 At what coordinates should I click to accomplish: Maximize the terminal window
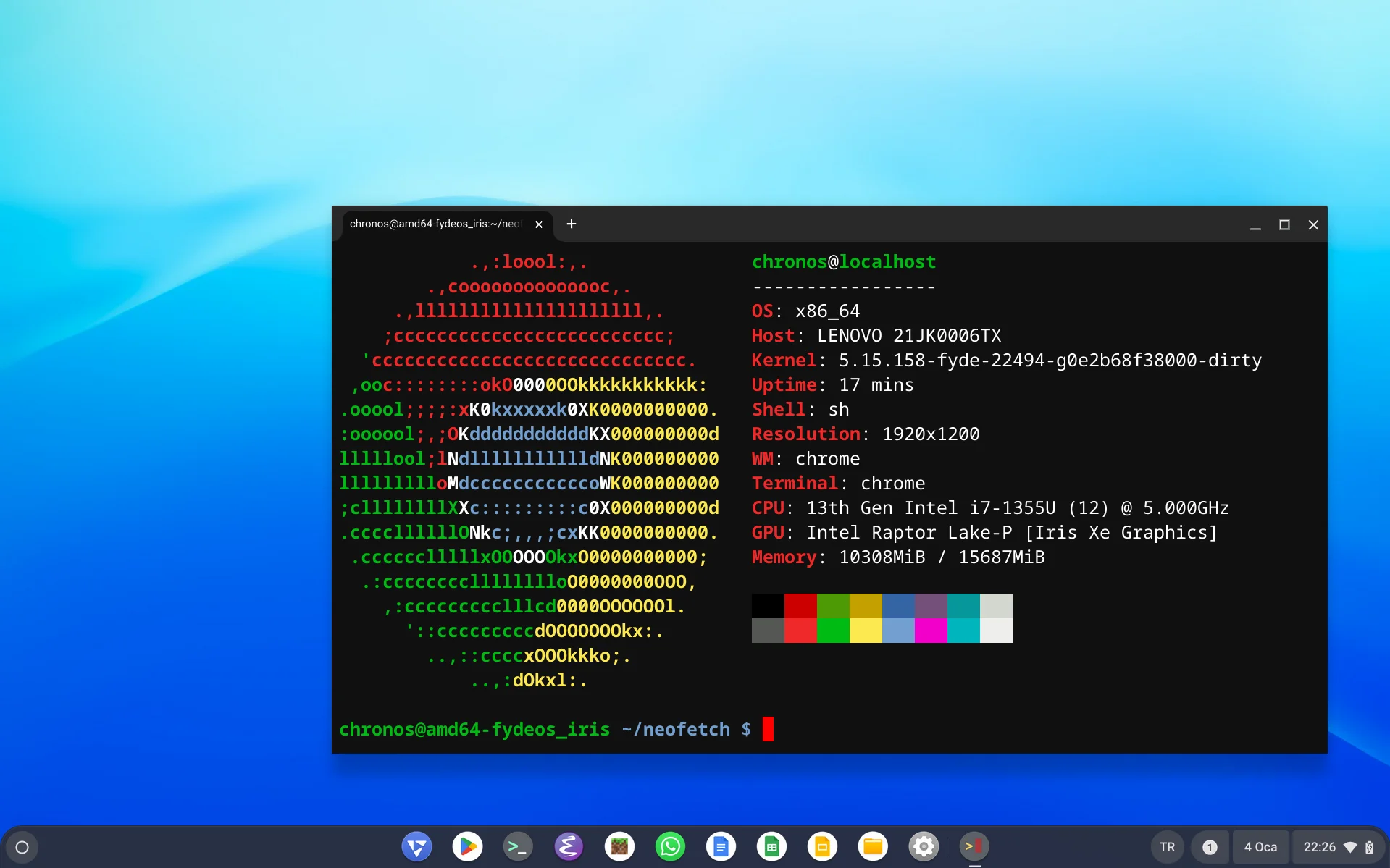coord(1284,225)
